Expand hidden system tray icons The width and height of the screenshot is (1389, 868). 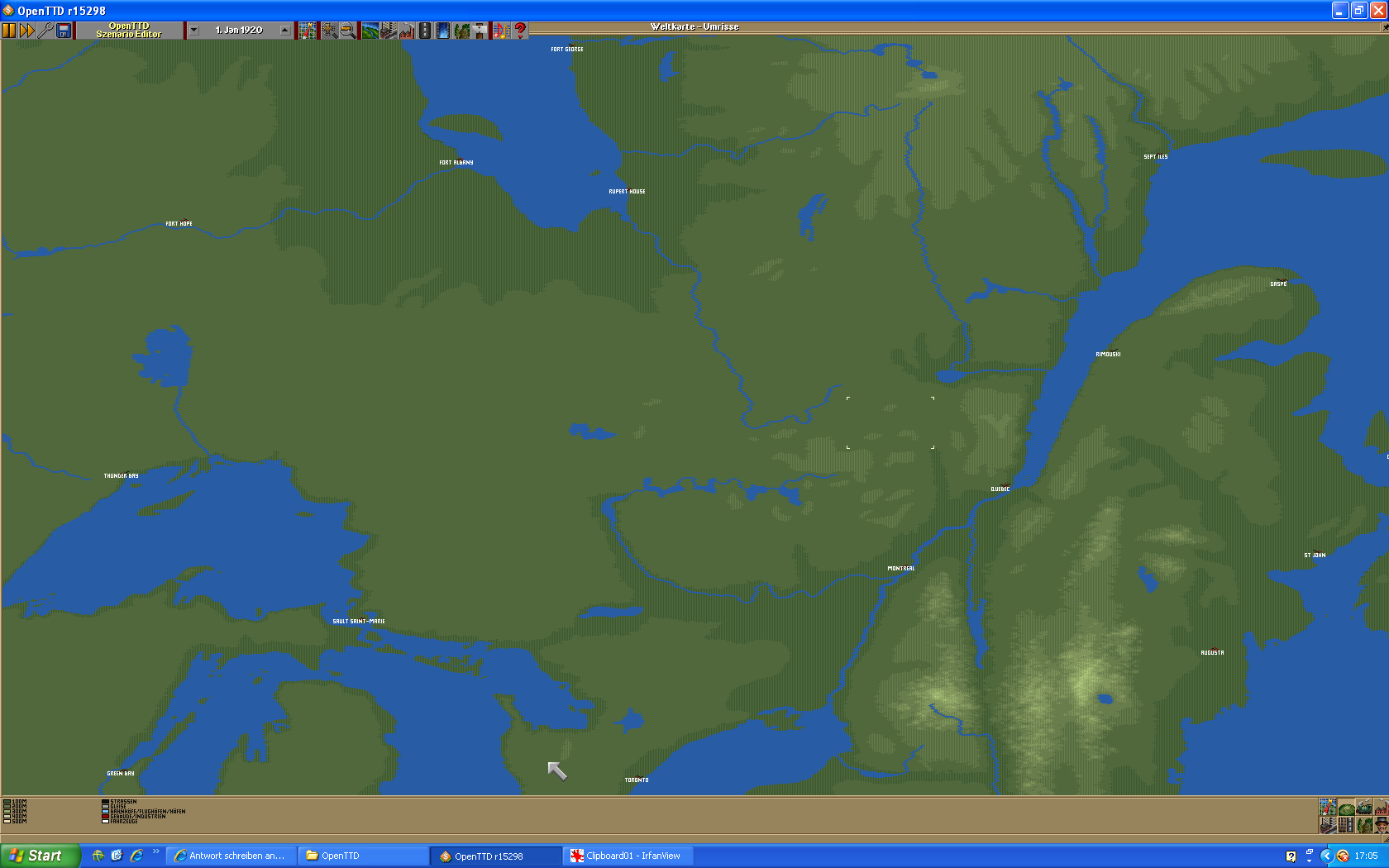pos(1326,856)
